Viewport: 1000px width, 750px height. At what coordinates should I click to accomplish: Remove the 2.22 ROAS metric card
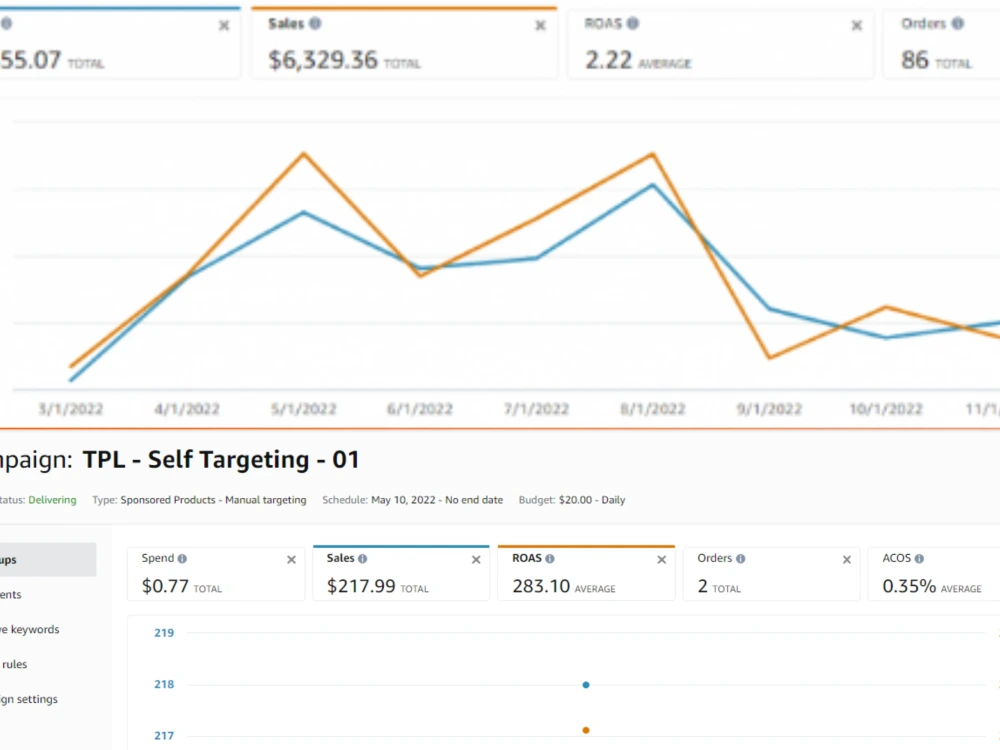point(857,26)
